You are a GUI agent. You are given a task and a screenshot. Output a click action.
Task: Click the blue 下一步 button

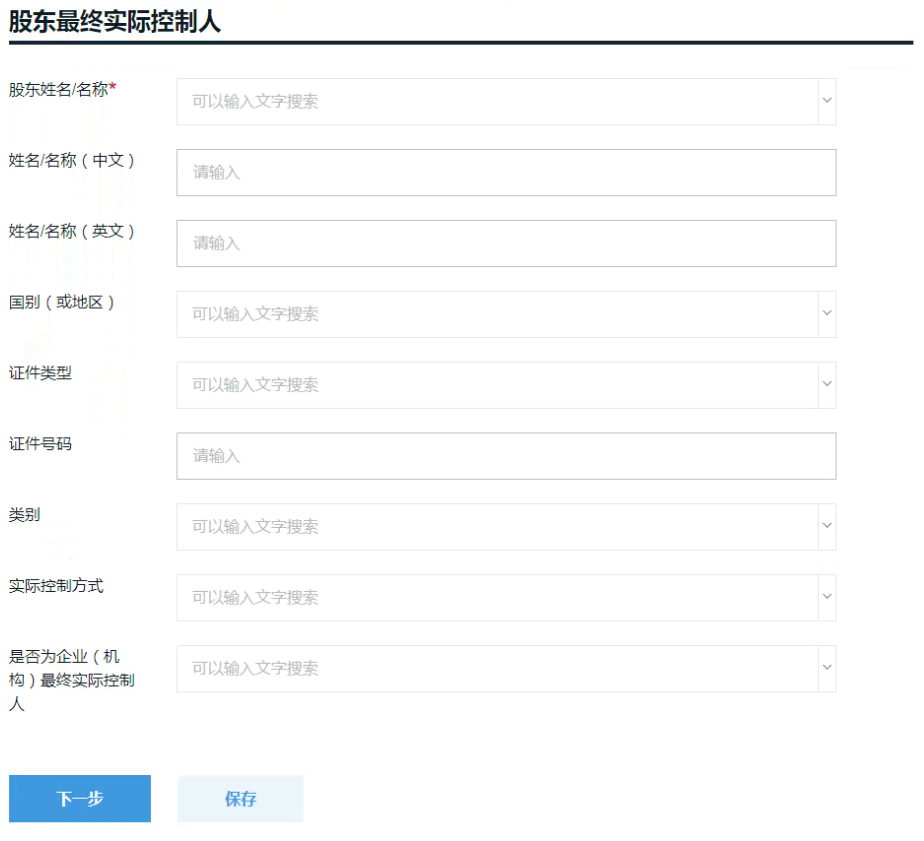(x=80, y=799)
